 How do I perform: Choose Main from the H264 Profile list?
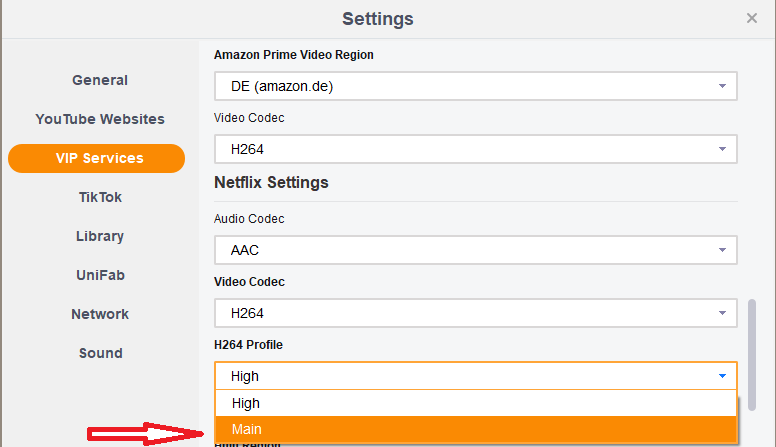coord(476,429)
